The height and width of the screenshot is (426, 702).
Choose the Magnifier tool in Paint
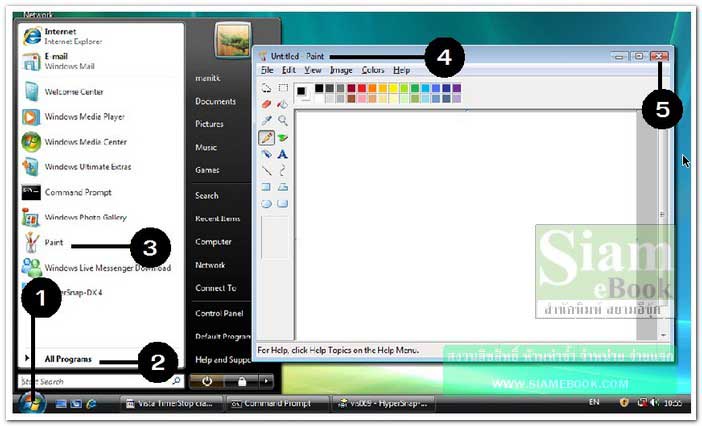(x=283, y=120)
